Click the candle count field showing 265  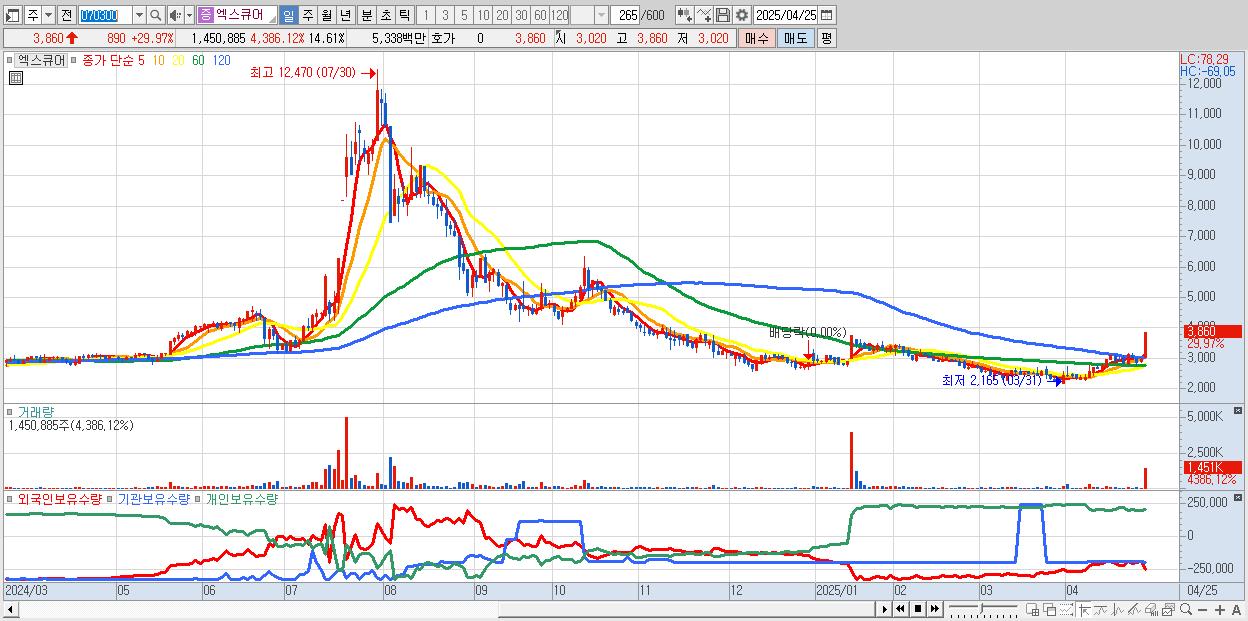[625, 16]
